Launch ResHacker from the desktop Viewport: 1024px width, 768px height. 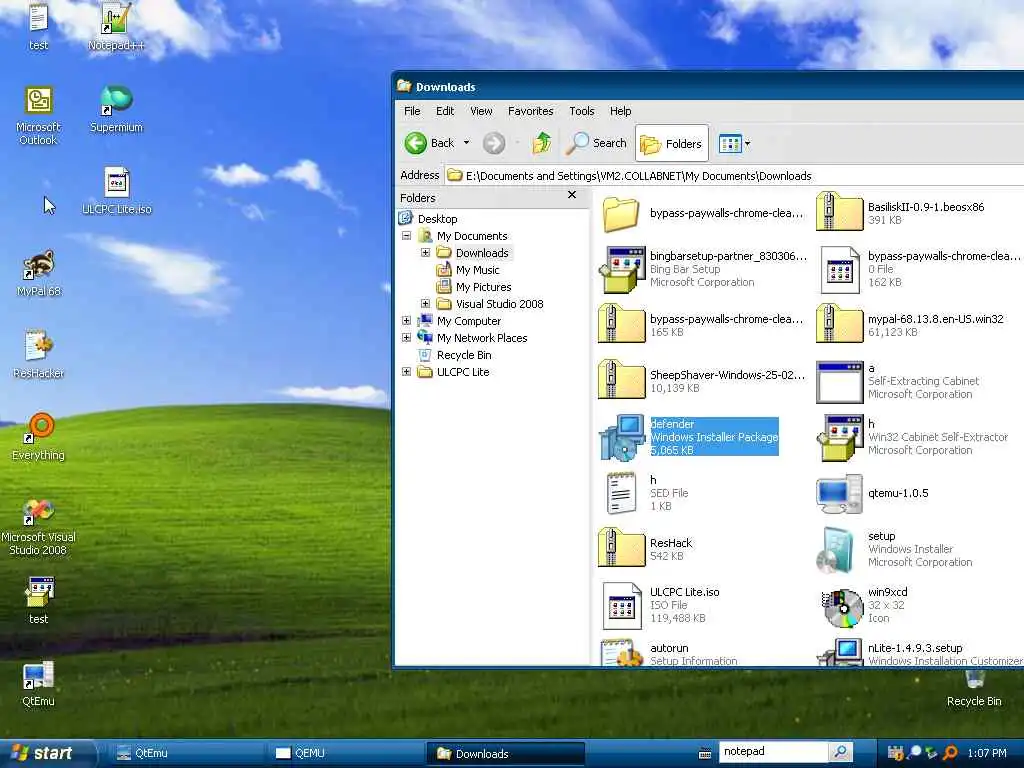click(39, 355)
